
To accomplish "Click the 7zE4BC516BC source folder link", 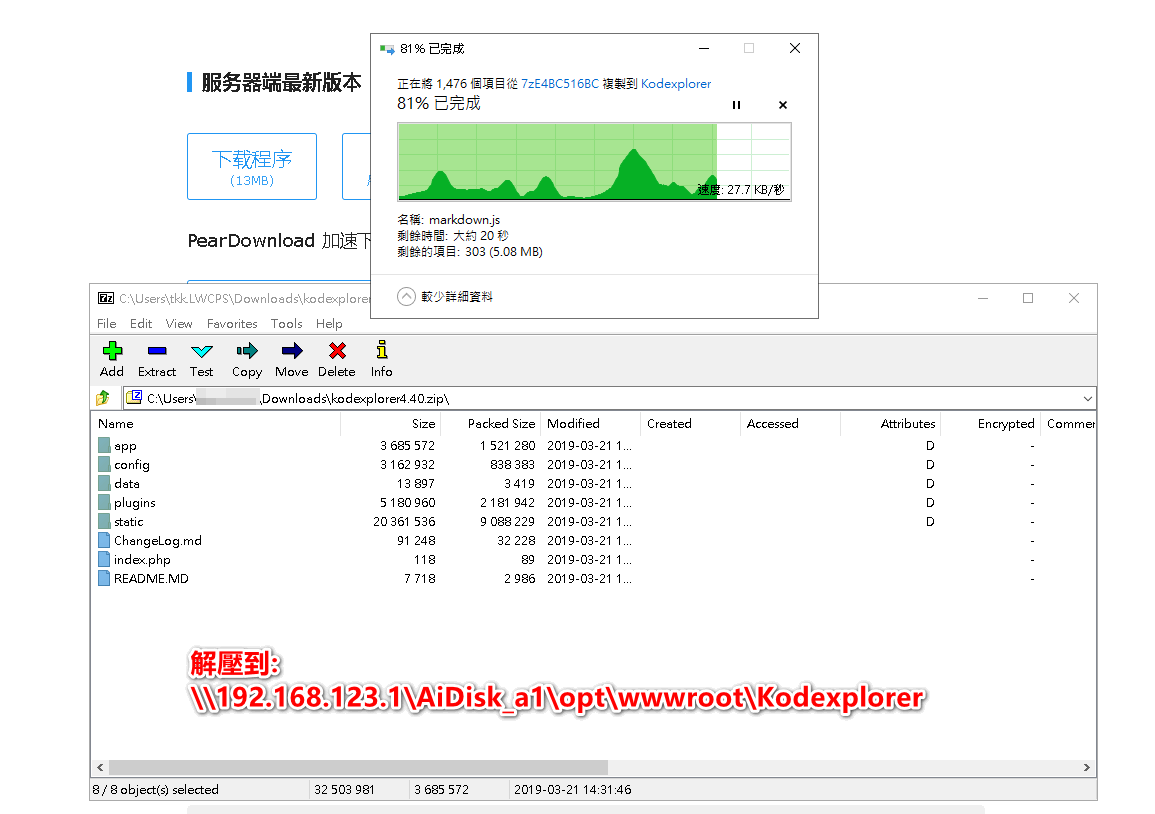I will (x=560, y=84).
